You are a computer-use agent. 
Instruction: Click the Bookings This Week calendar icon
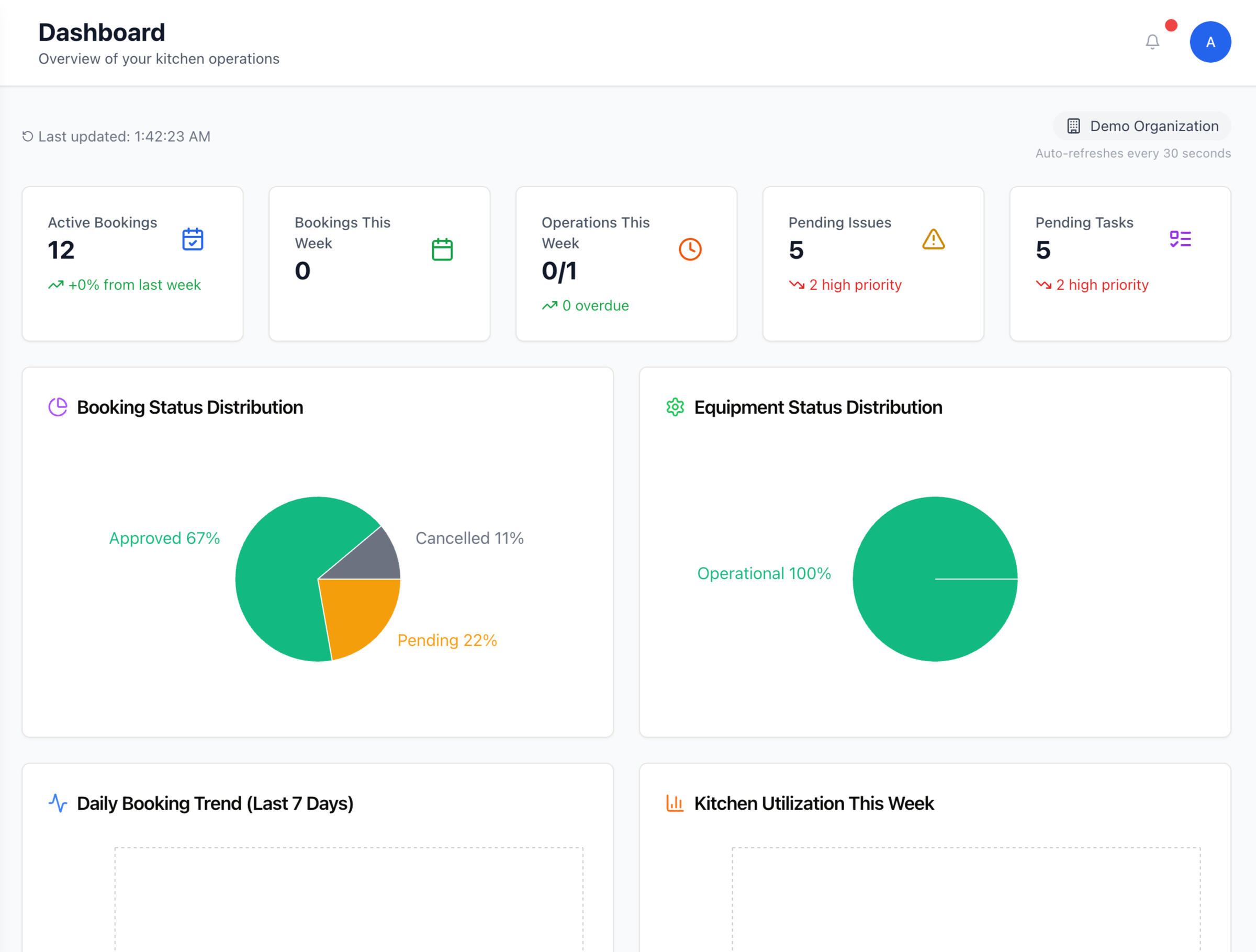tap(442, 249)
